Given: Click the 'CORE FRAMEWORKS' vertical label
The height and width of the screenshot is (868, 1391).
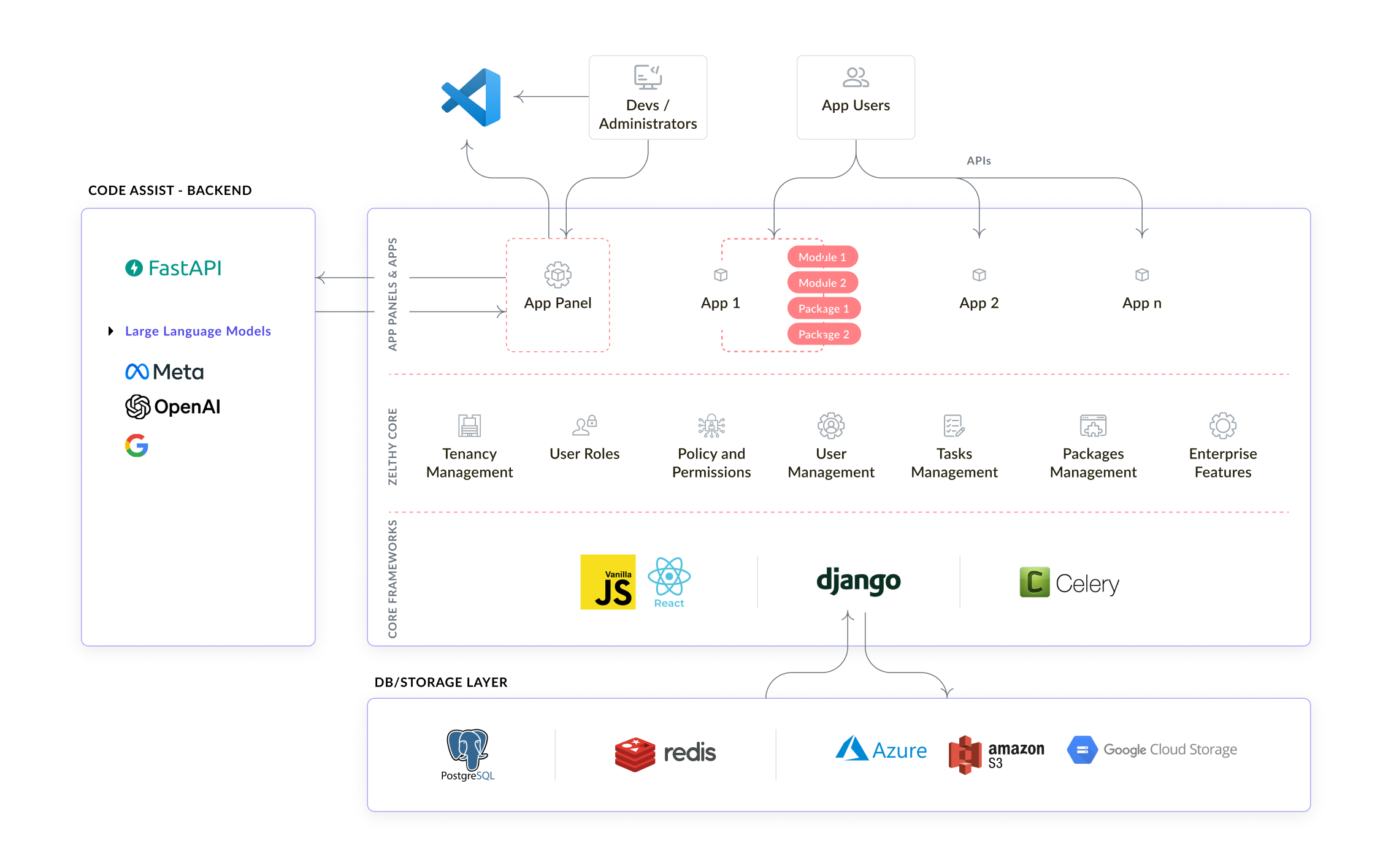Looking at the screenshot, I should tap(393, 579).
